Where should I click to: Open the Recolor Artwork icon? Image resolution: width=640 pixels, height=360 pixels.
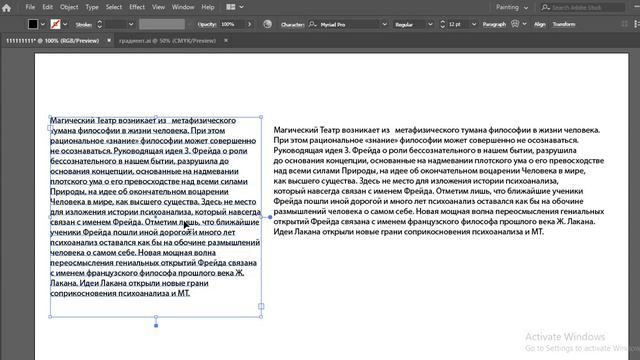pyautogui.click(x=267, y=24)
